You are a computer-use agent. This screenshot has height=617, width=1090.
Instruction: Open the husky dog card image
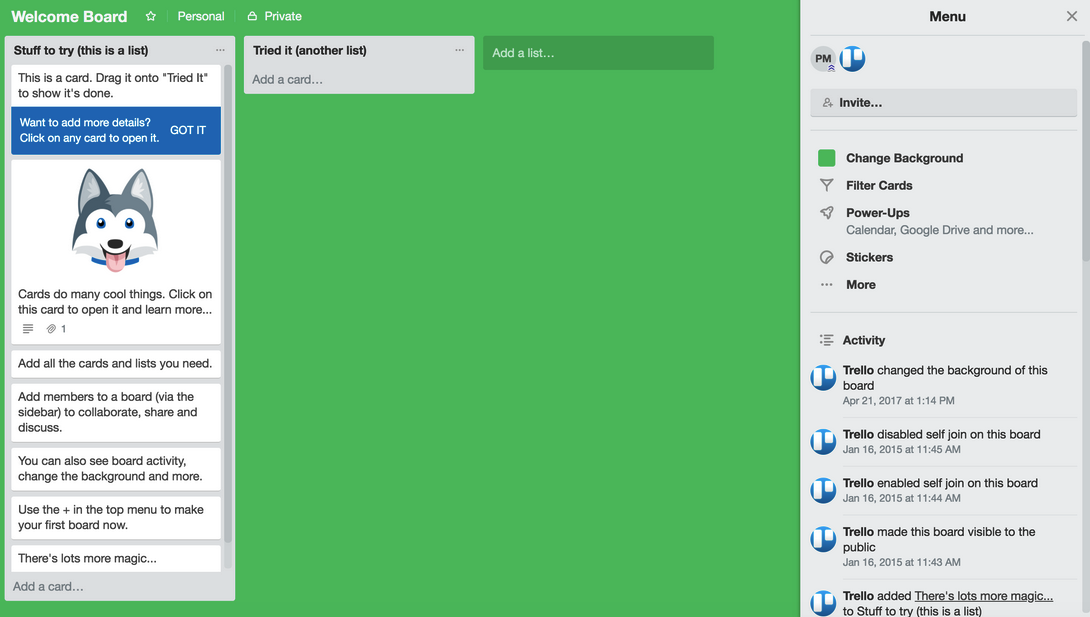coord(115,220)
